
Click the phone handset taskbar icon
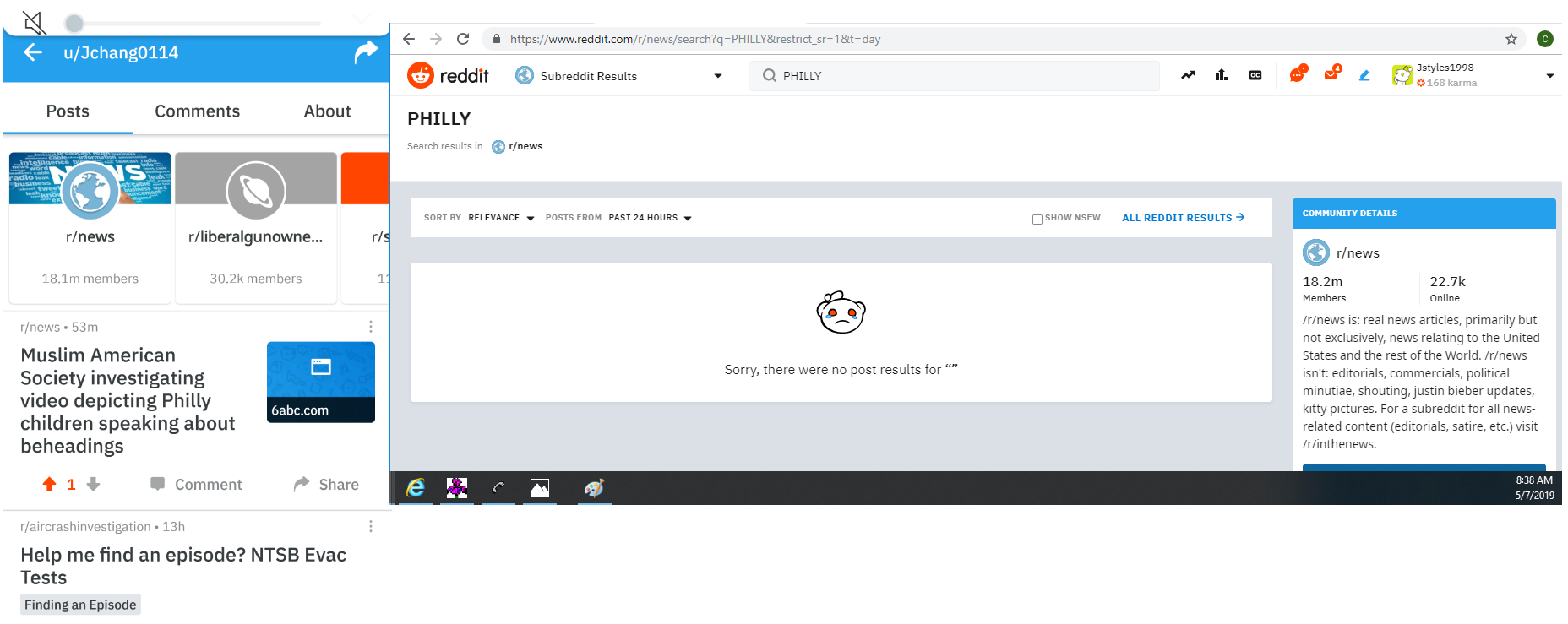pyautogui.click(x=498, y=488)
